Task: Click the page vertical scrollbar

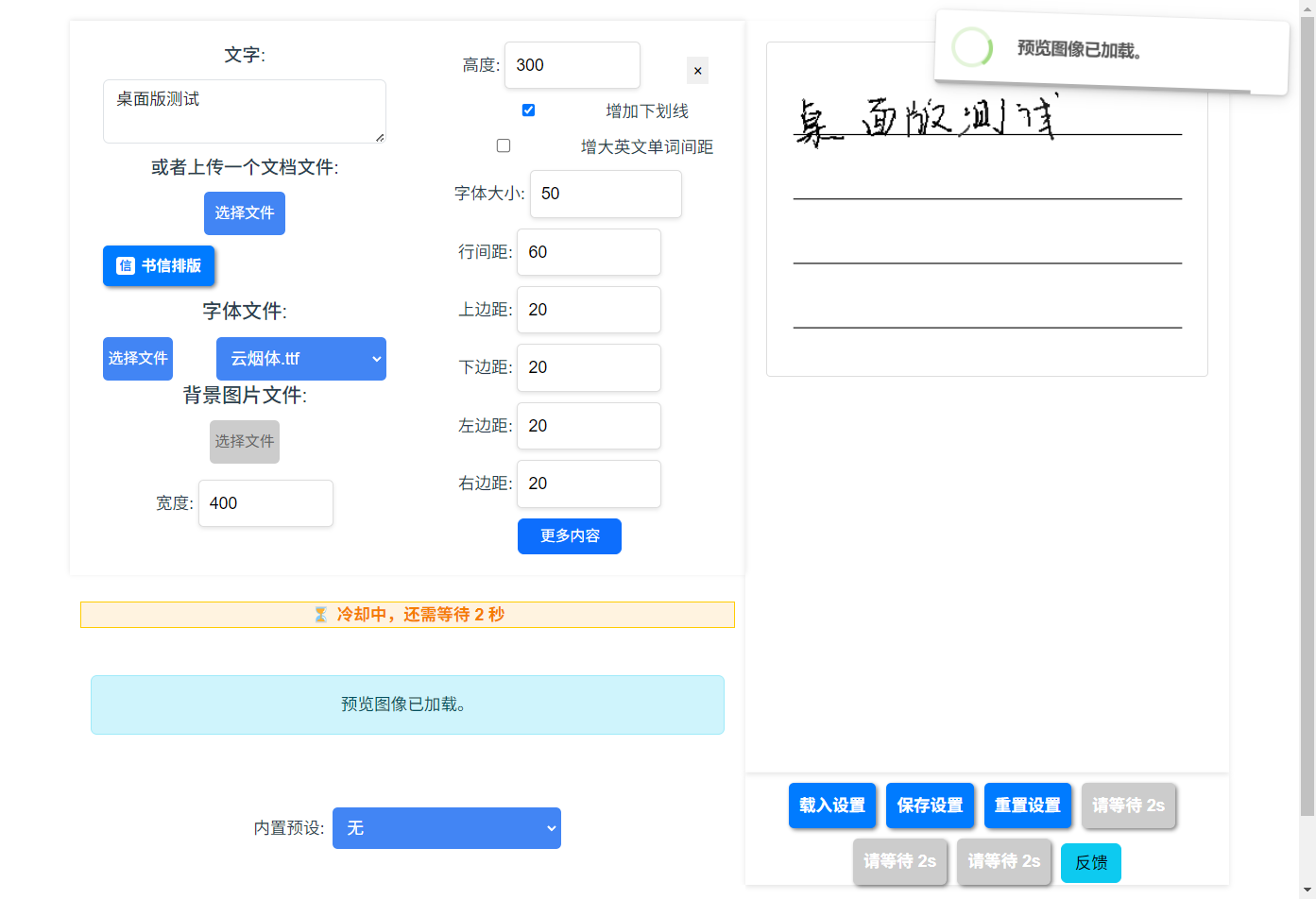Action: [1307, 416]
